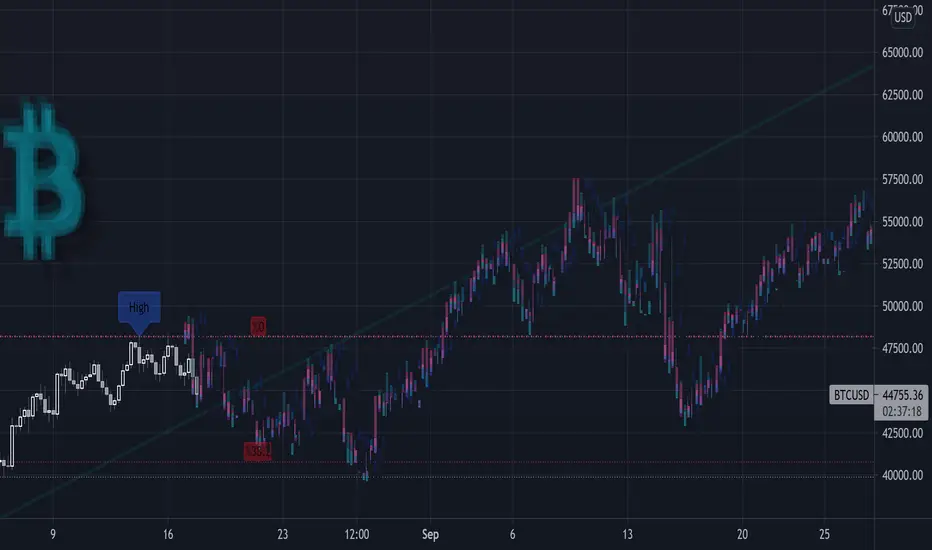
Task: Select the blue High callout marker
Action: [139, 311]
